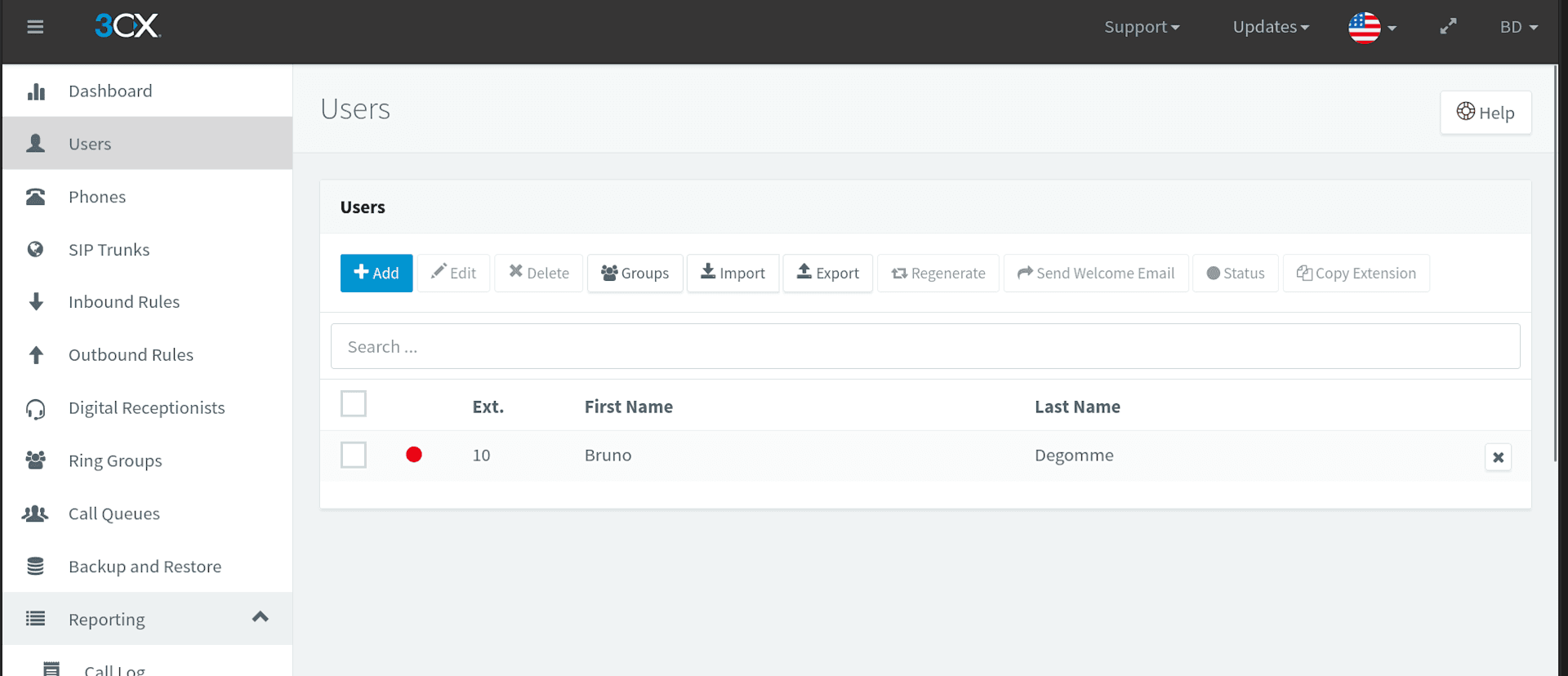Click the Backup and Restore database icon
Screen dimensions: 1568x676
click(36, 567)
